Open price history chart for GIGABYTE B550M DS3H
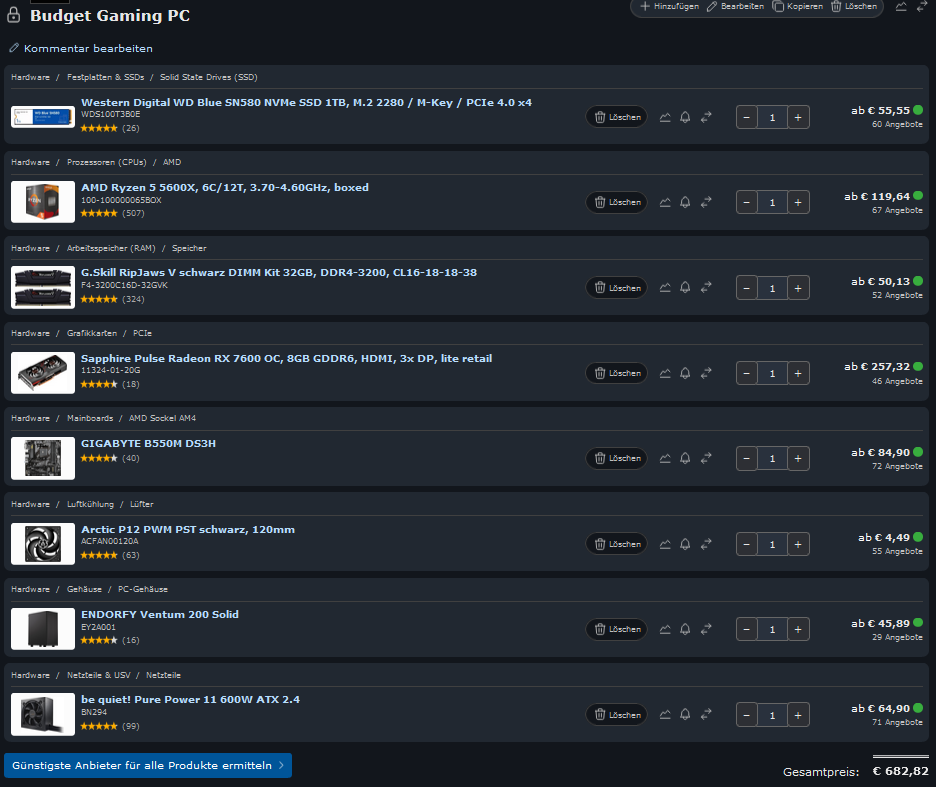936x787 pixels. point(665,458)
